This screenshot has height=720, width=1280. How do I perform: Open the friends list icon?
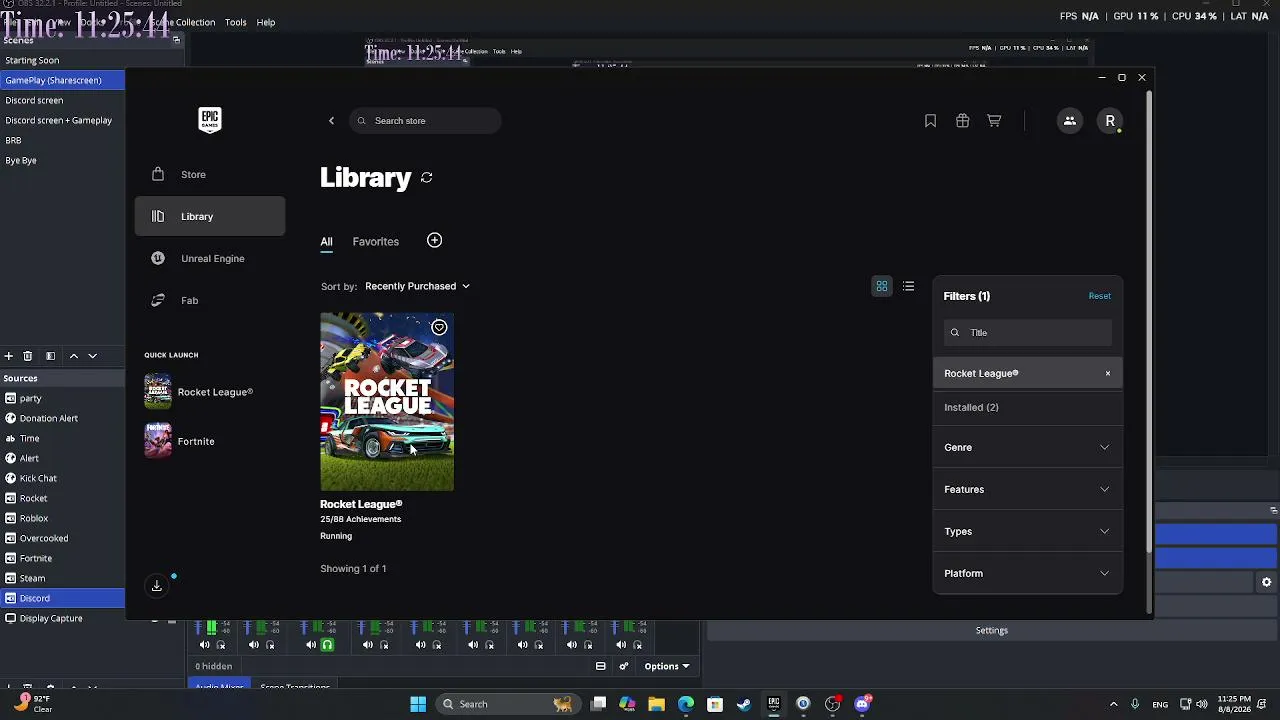click(x=1069, y=121)
